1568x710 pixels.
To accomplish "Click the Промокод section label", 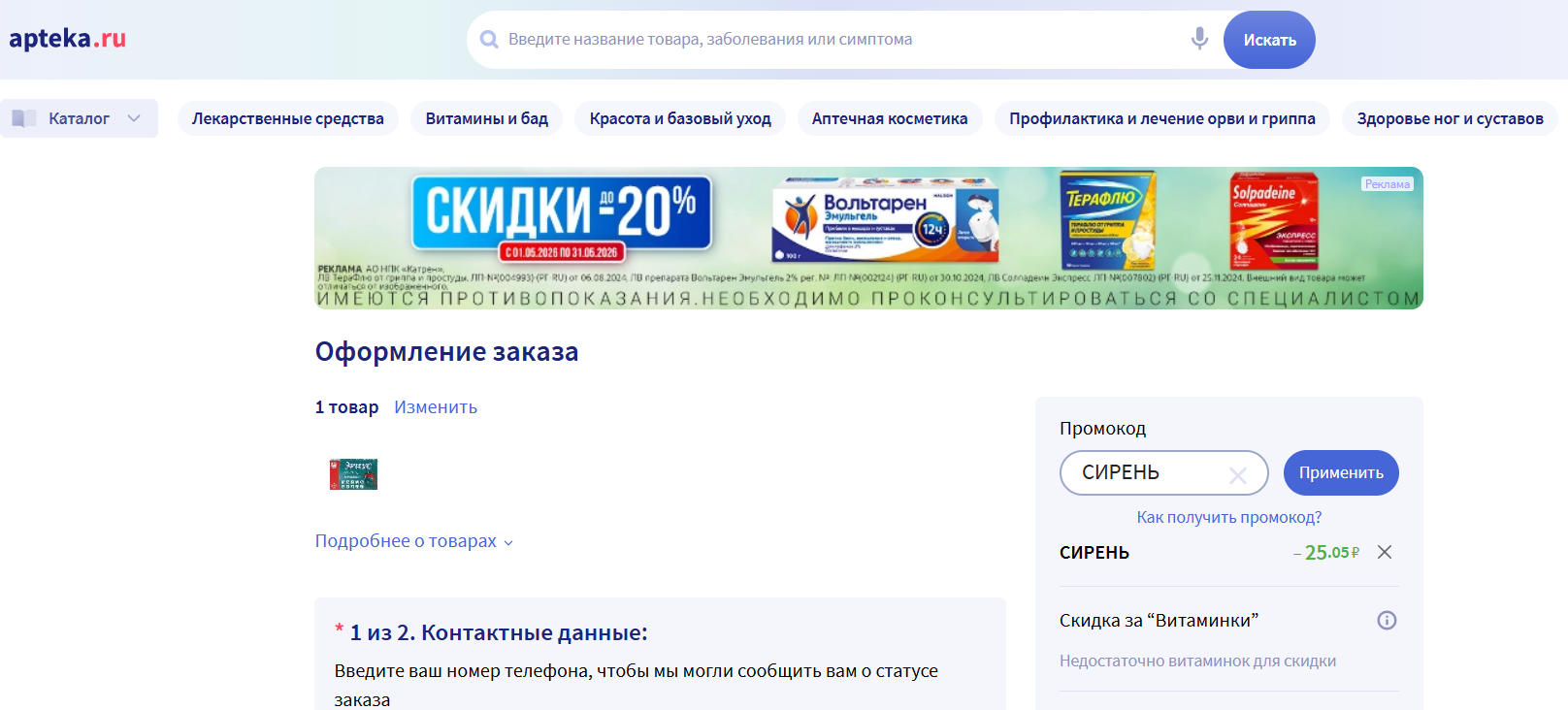I will coord(1102,428).
